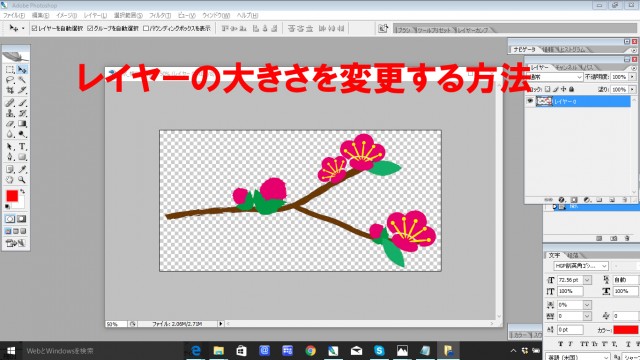Click red カラー swatch in character panel

tap(625, 329)
